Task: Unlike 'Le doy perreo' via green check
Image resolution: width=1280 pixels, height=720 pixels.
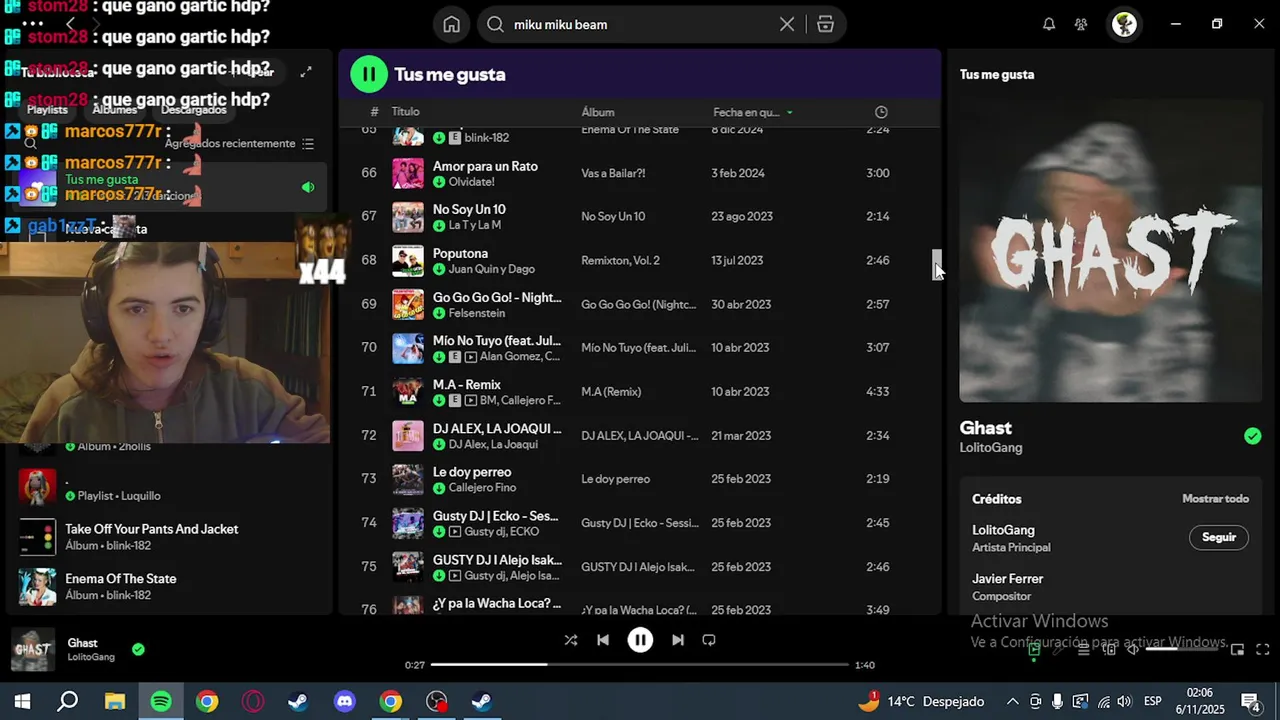Action: 439,488
